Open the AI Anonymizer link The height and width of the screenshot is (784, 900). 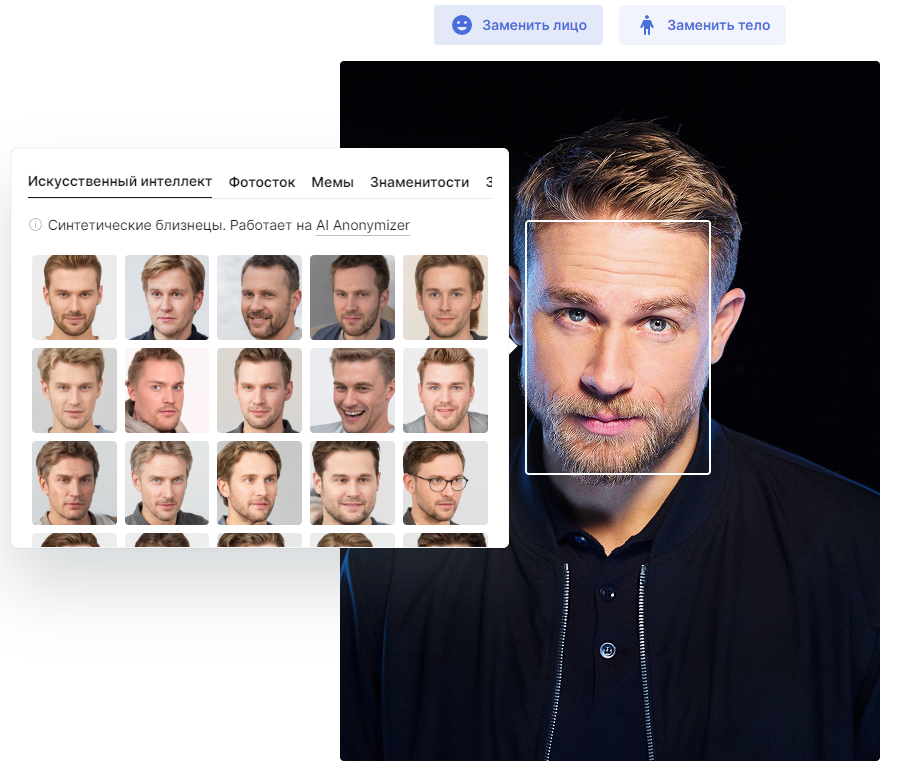point(362,226)
